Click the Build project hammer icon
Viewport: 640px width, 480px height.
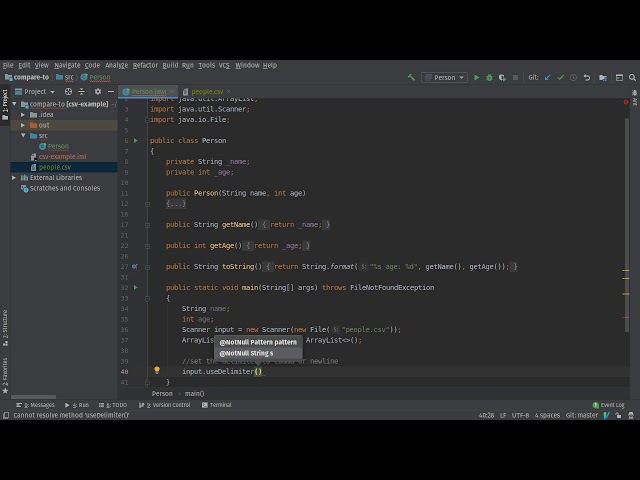[411, 78]
